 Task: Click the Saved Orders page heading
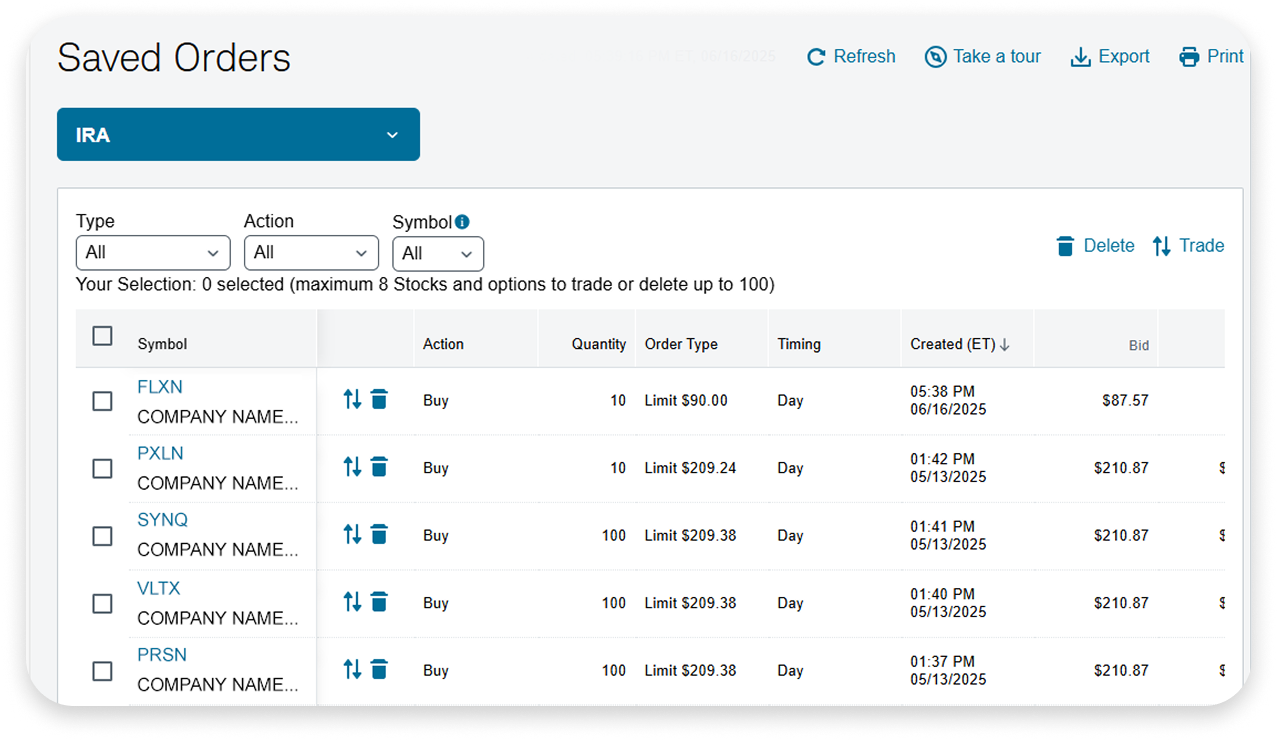click(x=174, y=58)
